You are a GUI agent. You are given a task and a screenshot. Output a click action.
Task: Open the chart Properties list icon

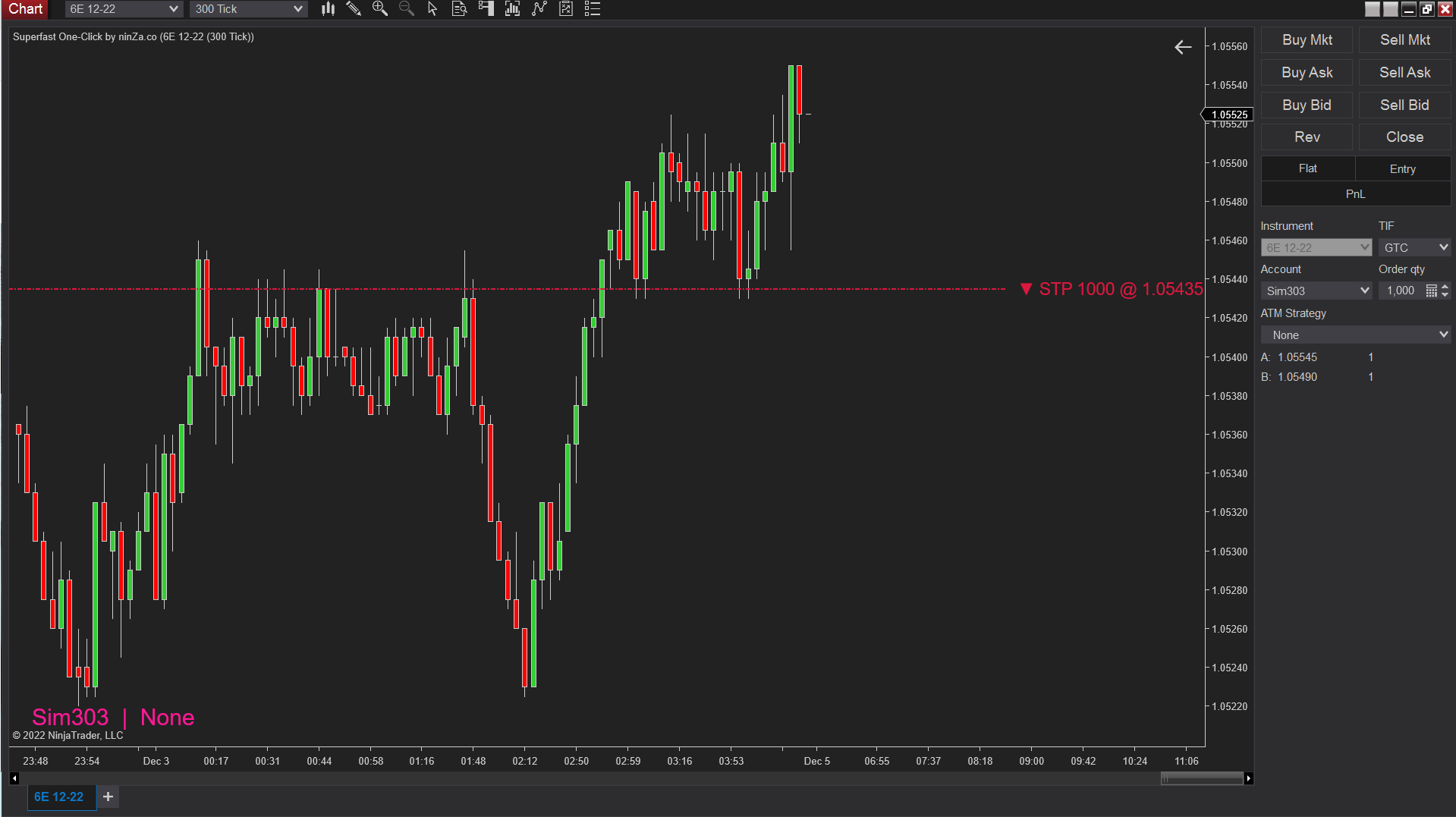point(593,9)
